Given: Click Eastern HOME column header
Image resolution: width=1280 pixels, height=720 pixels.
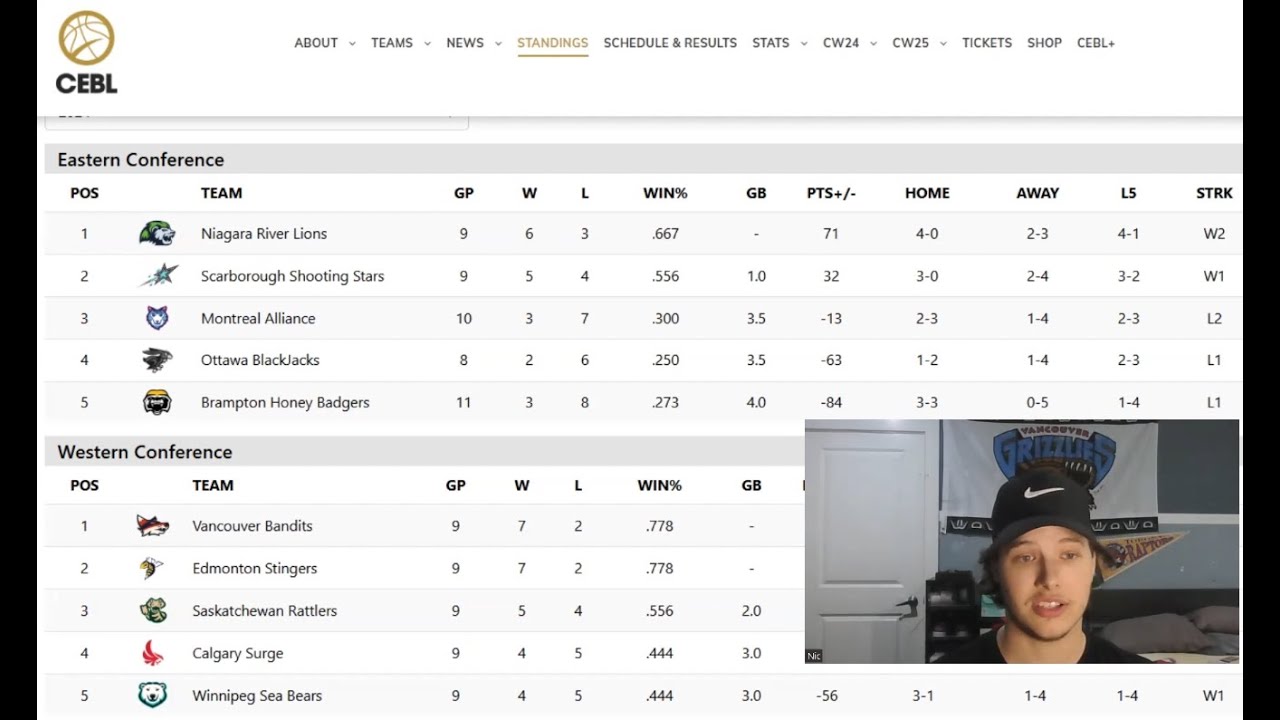Looking at the screenshot, I should pyautogui.click(x=927, y=193).
